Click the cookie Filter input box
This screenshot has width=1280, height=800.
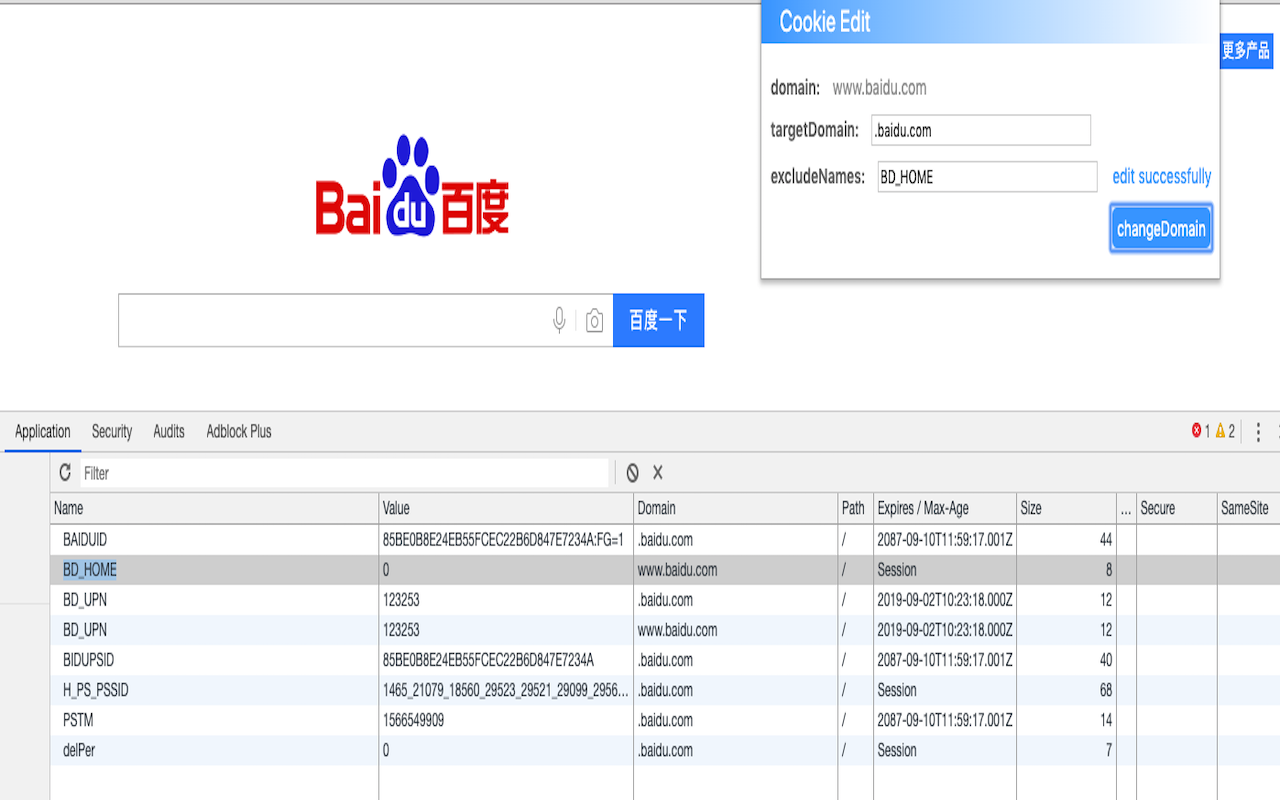point(343,473)
